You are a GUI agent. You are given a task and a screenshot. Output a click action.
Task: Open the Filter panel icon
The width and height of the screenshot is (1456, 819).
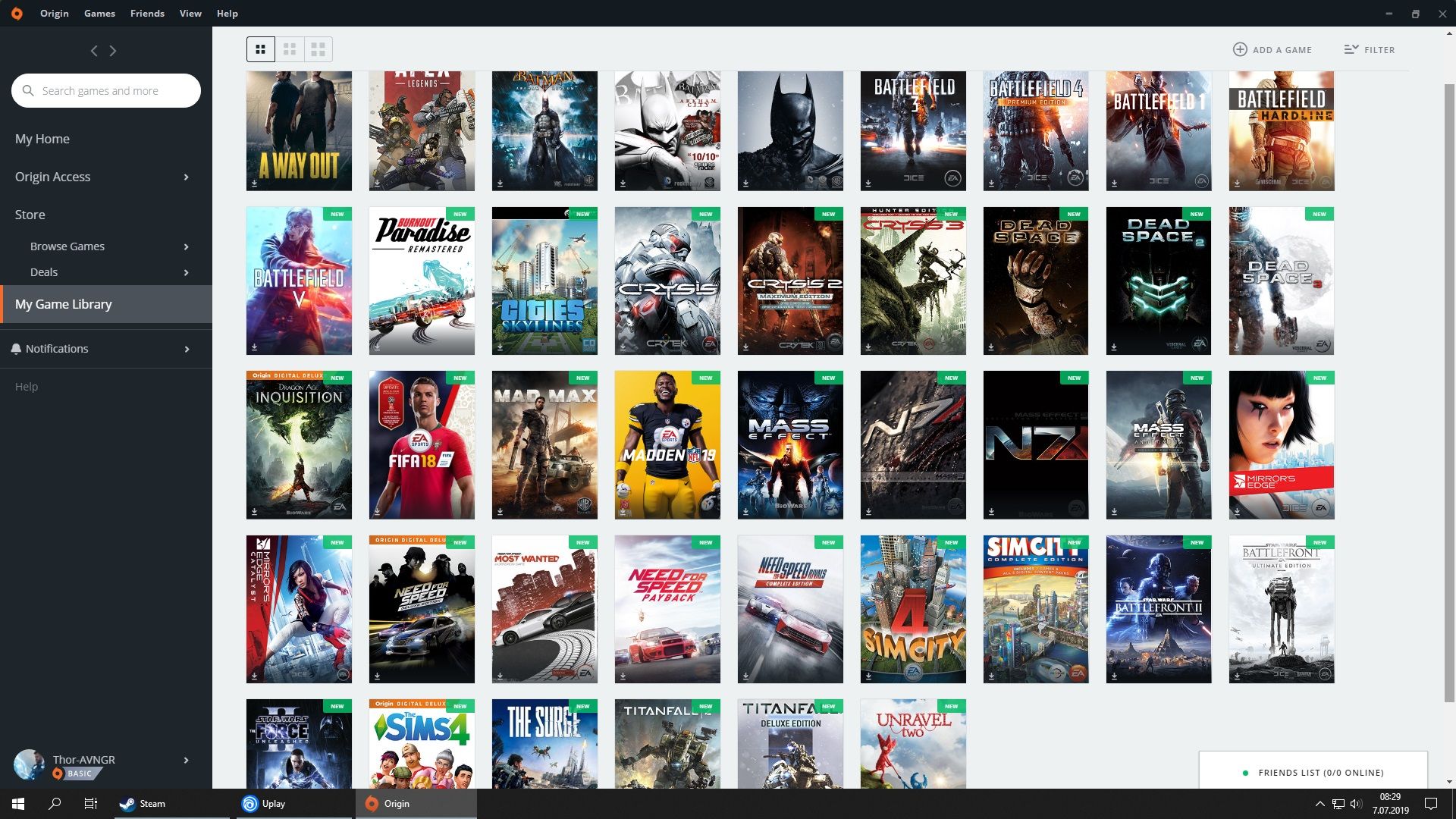(x=1351, y=50)
